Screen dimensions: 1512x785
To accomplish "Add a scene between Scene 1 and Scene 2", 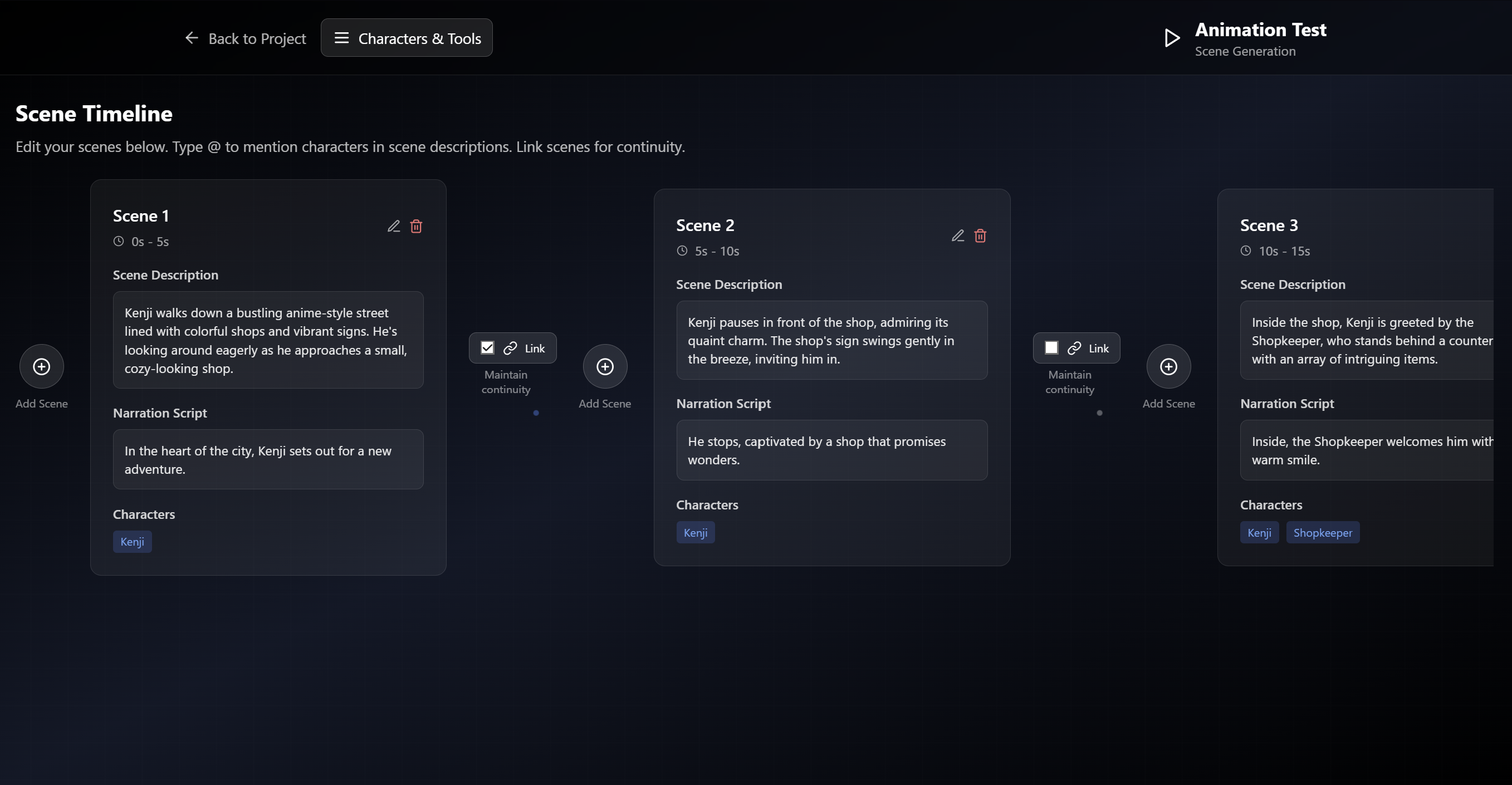I will (605, 366).
